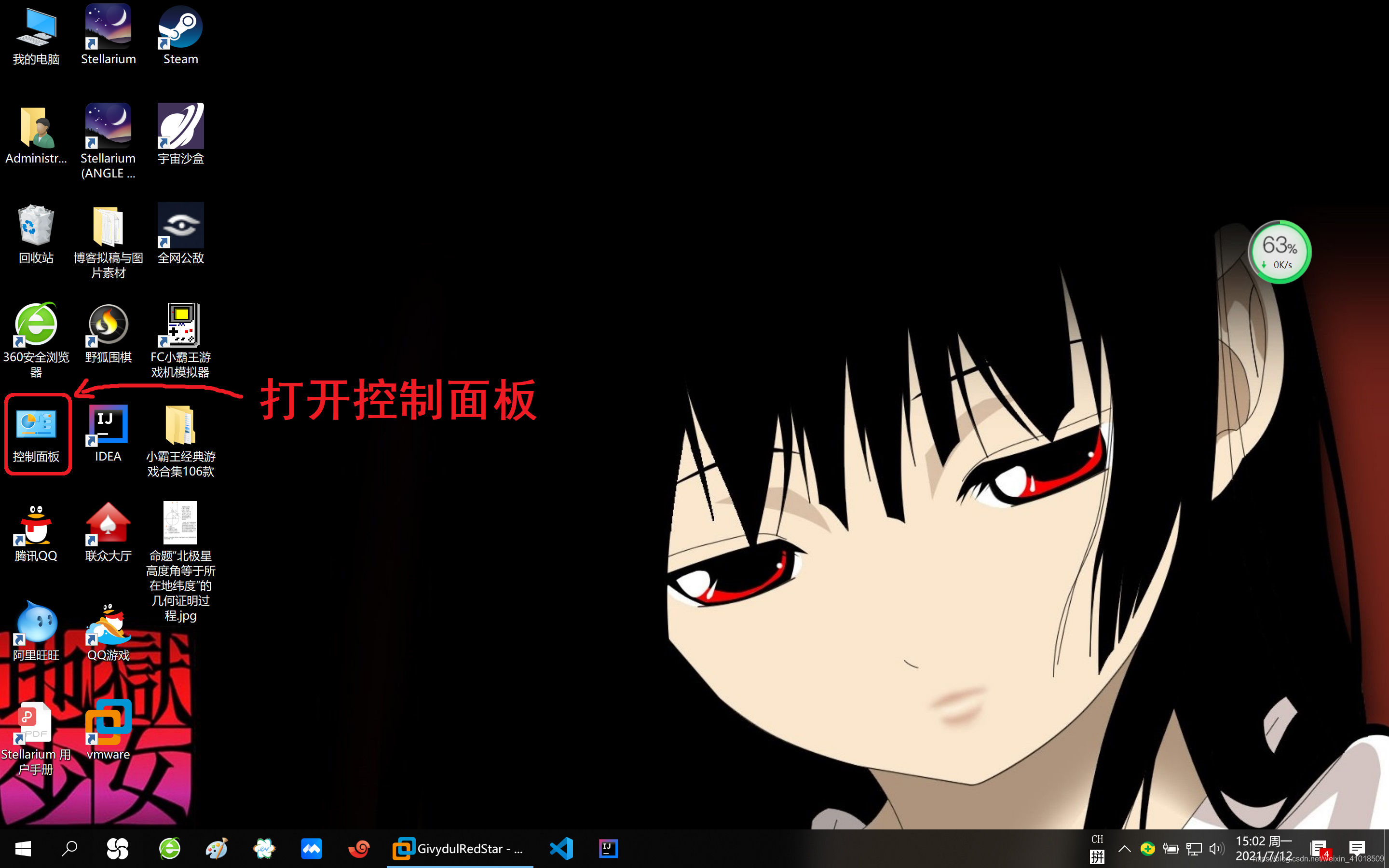Switch to GivydulRedStar VMware taskbar window

tap(459, 848)
